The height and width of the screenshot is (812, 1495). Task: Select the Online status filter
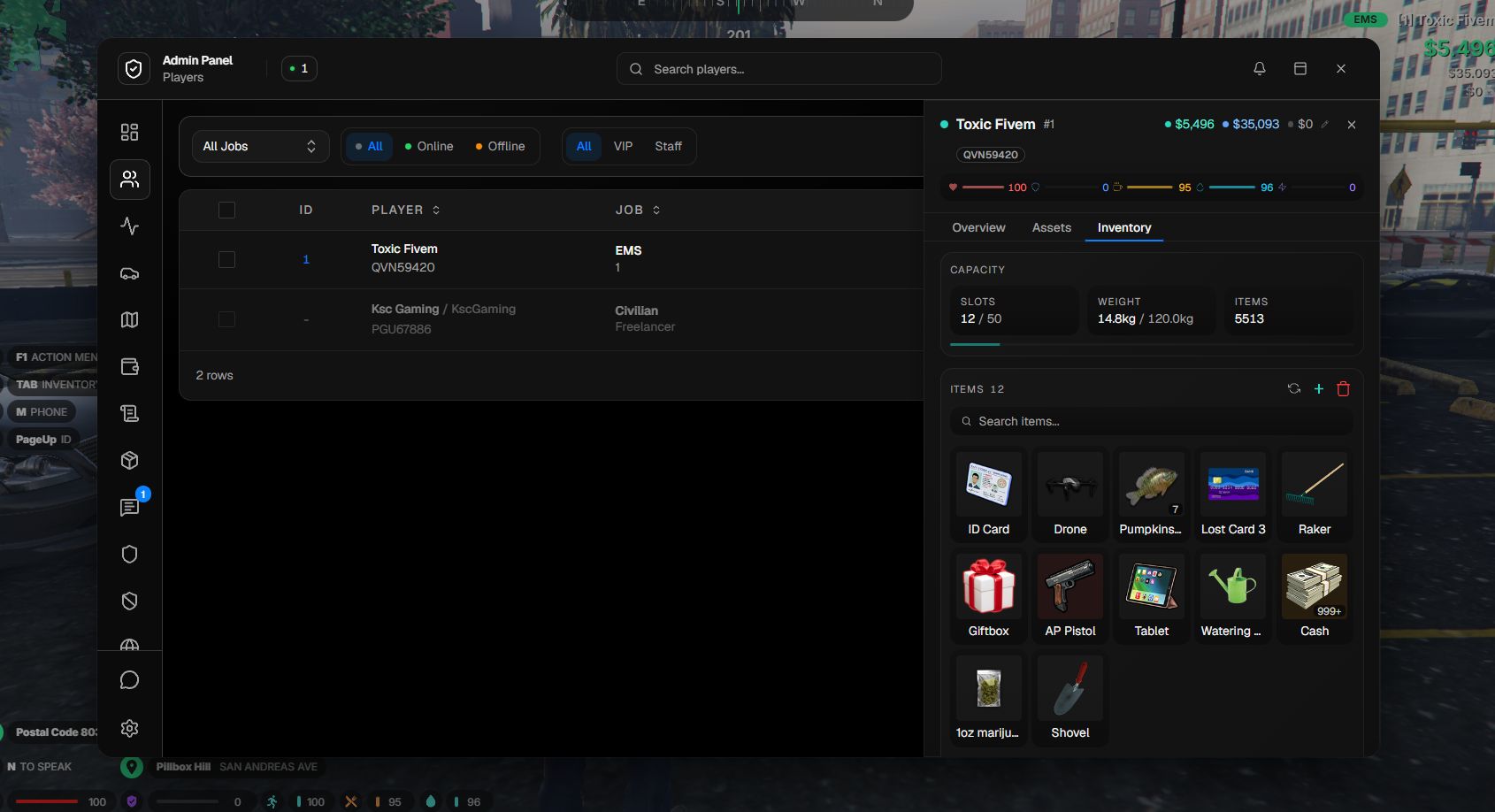point(429,146)
